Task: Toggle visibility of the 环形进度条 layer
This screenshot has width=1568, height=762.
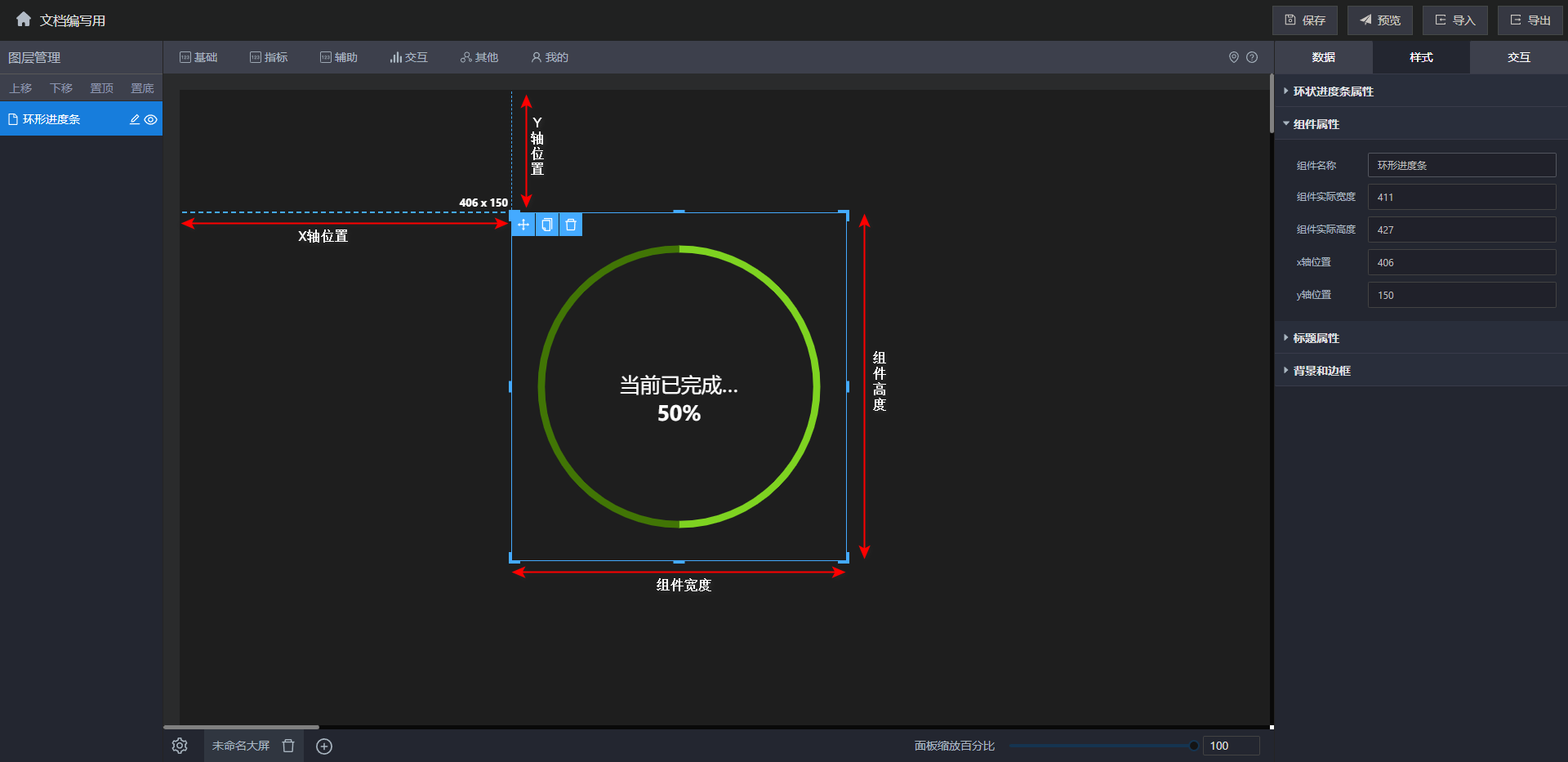Action: click(x=151, y=119)
